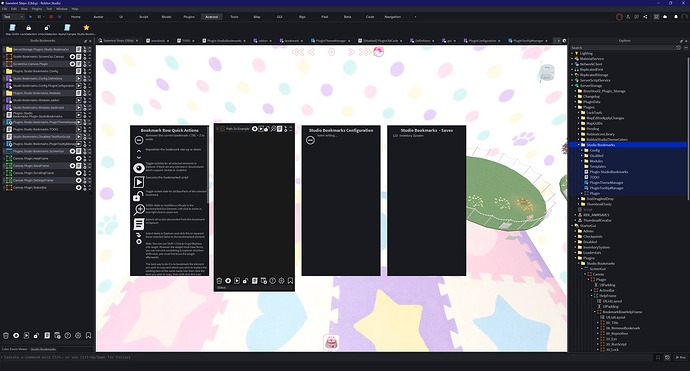Toggle visibility of ScreenGui.Canvas.Plugin bookmark
This screenshot has height=371, width=690.
73,64
